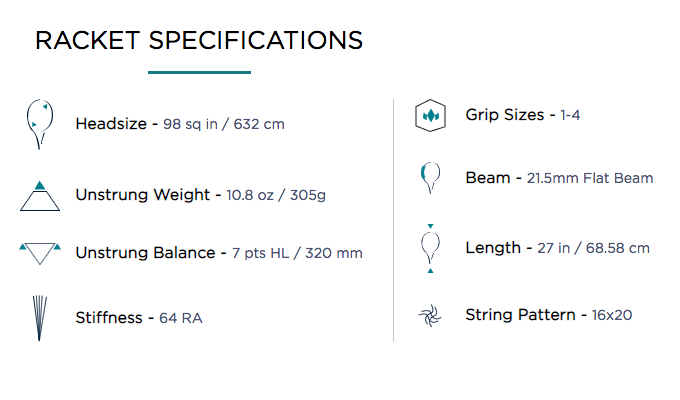Click the 16x20 string pattern value

click(x=612, y=315)
